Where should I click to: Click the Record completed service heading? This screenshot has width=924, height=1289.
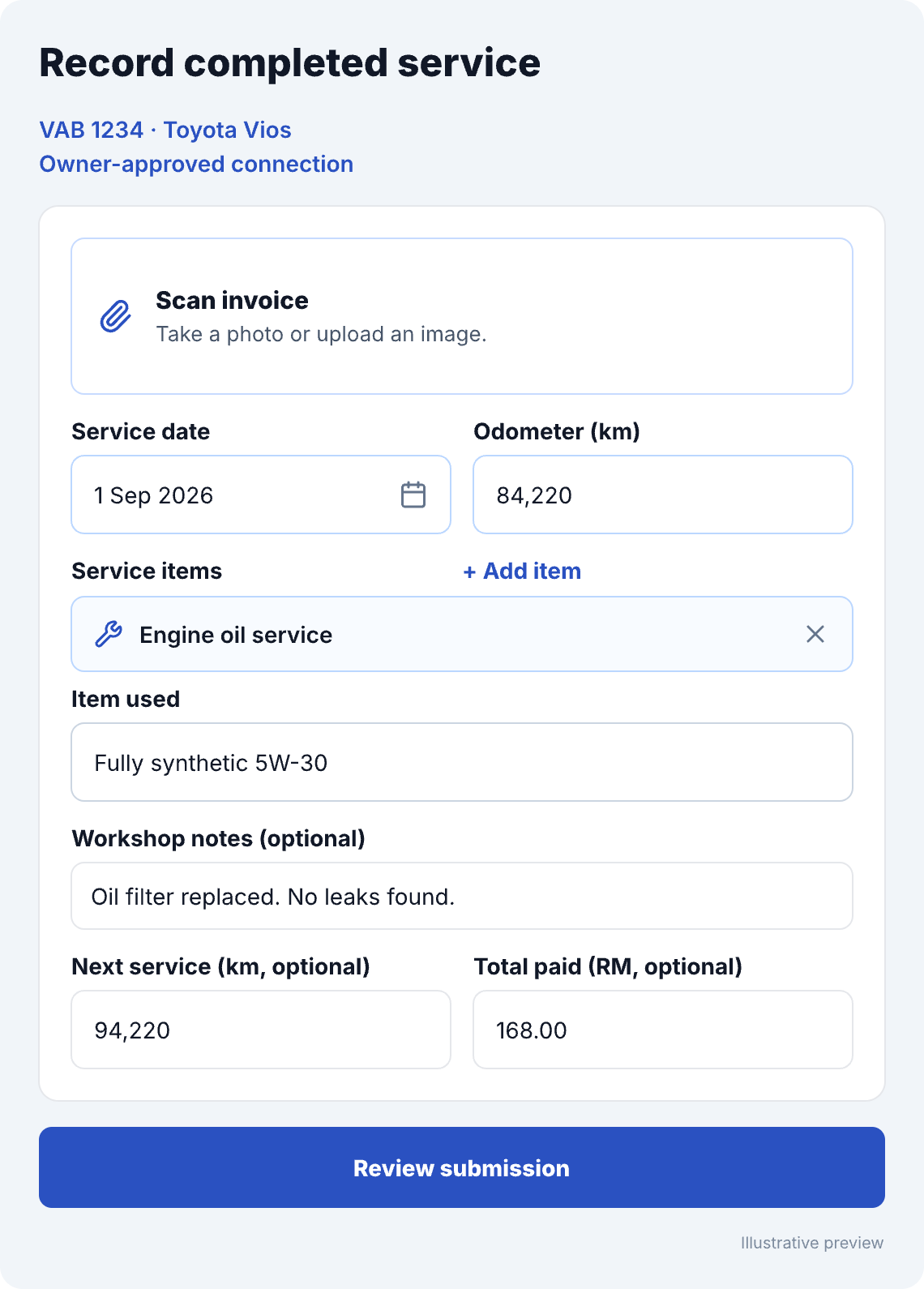(x=289, y=63)
